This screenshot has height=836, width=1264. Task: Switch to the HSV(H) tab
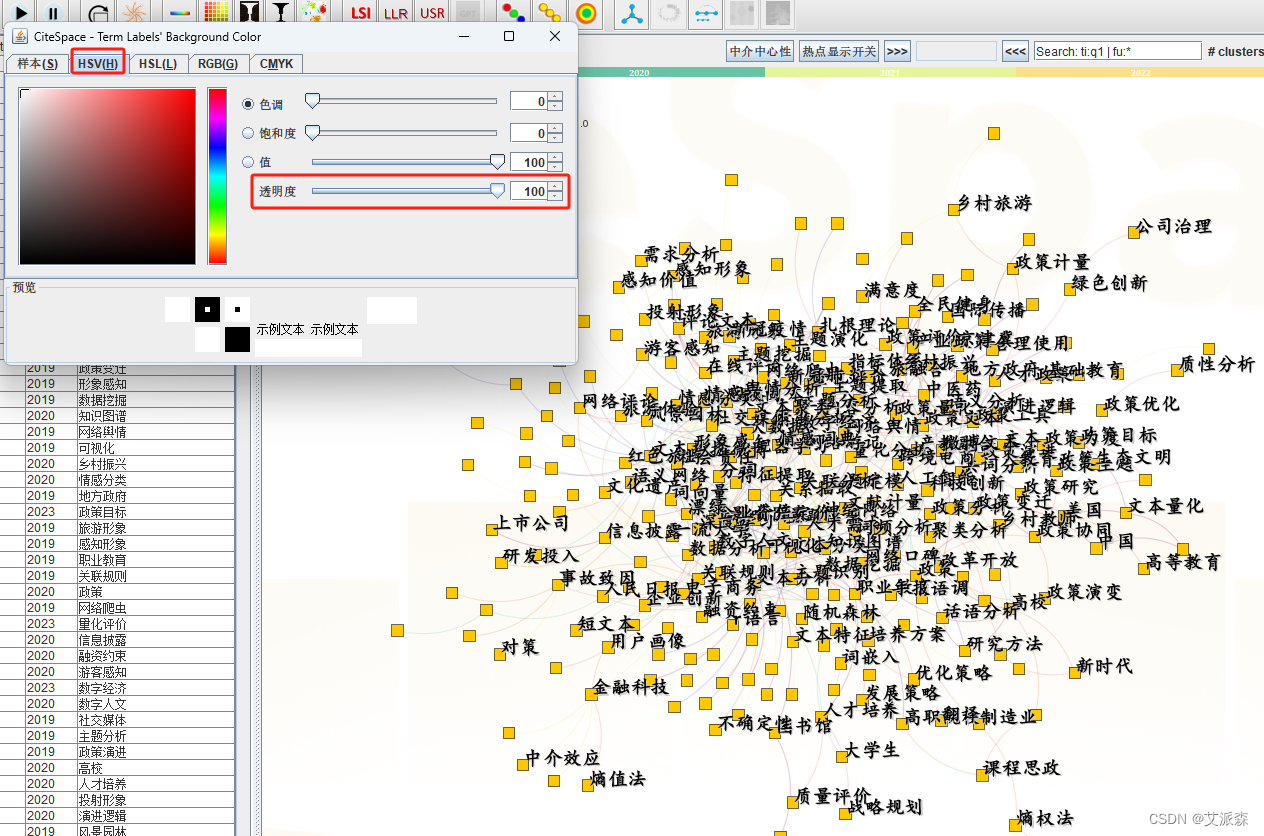pos(98,64)
